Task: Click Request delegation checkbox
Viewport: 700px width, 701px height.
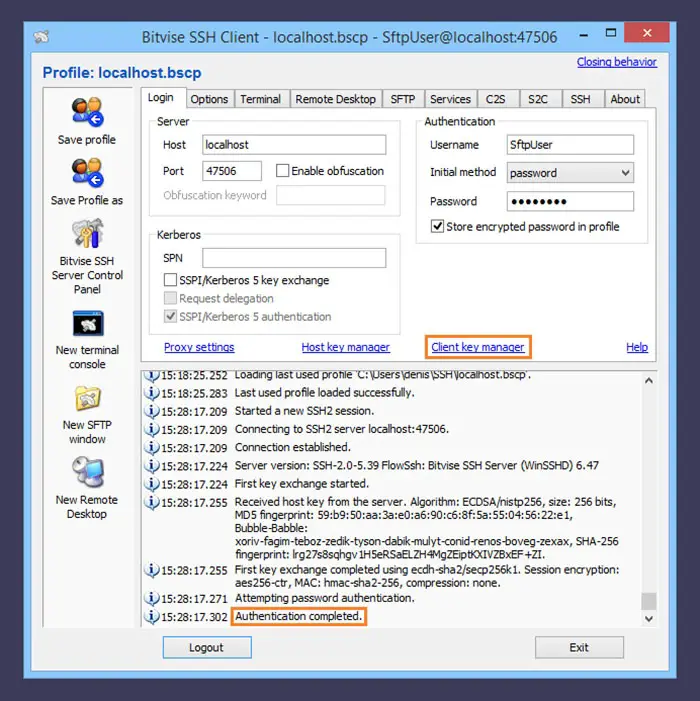Action: point(170,298)
